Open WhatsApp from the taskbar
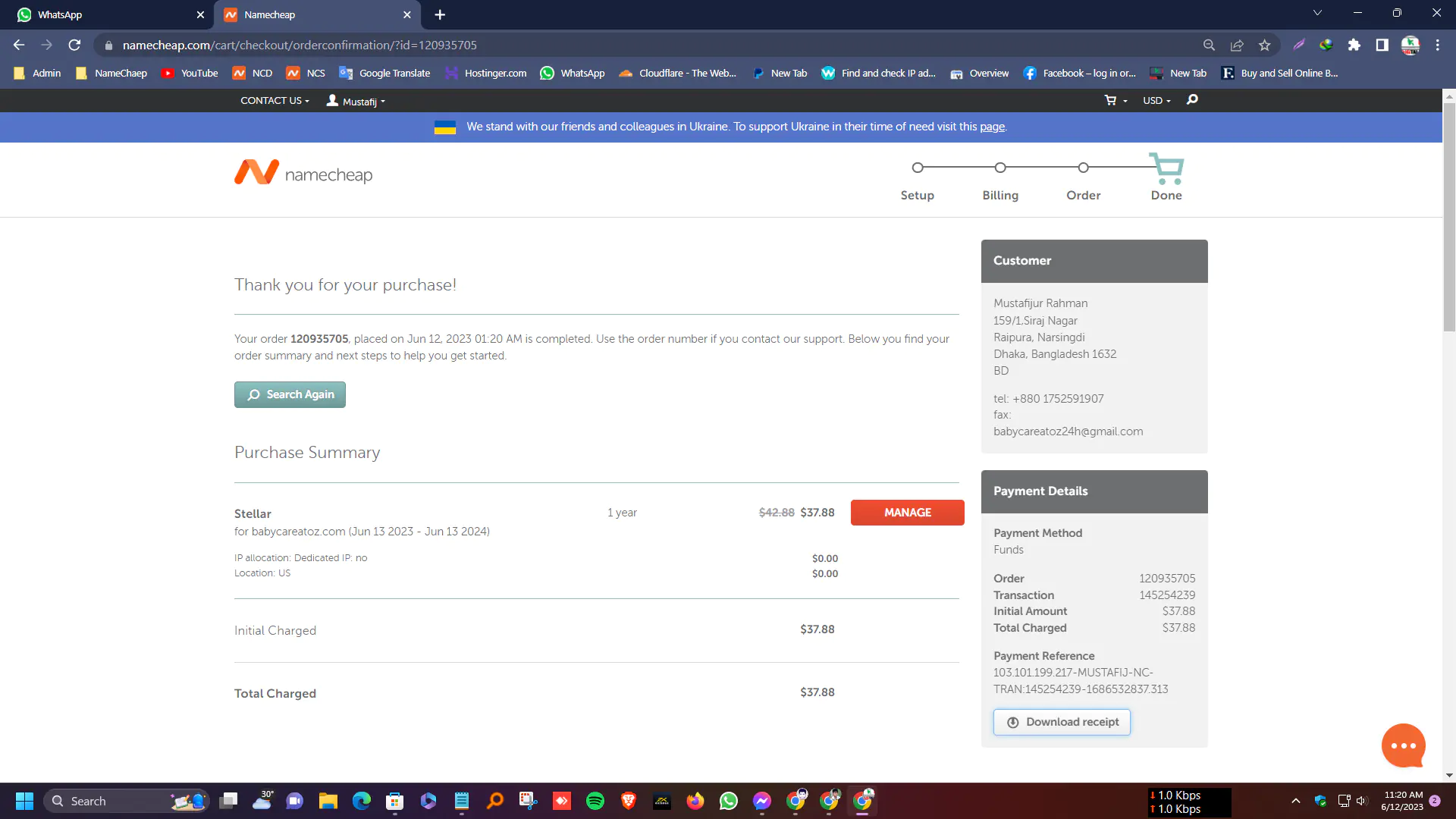Image resolution: width=1456 pixels, height=819 pixels. pos(729,801)
